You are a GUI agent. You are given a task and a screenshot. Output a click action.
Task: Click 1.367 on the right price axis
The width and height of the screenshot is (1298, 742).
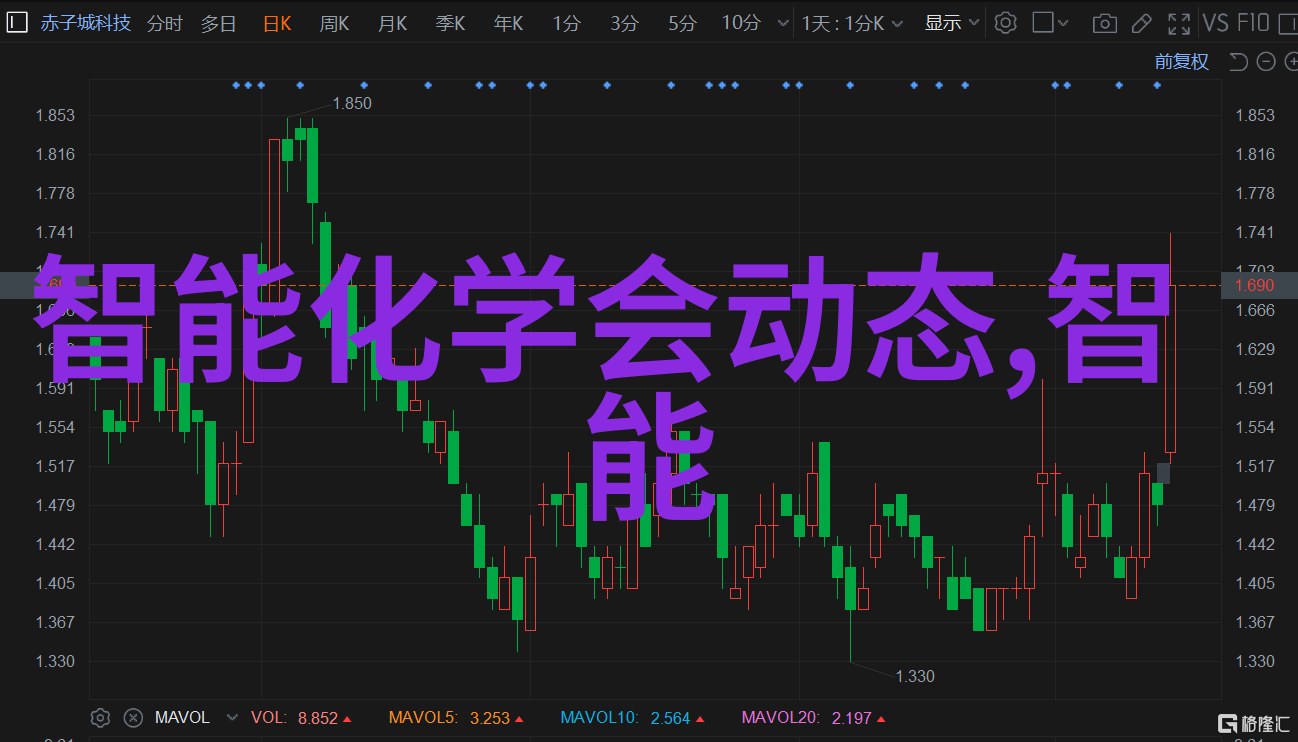click(x=1255, y=622)
